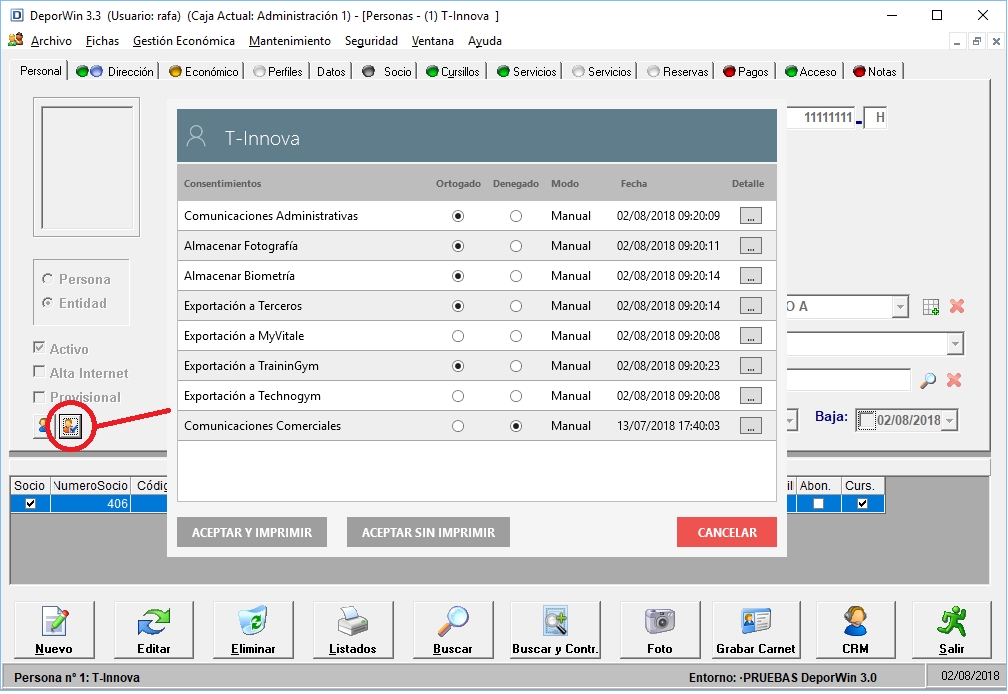
Task: Open detail for Comunicaciones Administrativas
Action: click(750, 216)
